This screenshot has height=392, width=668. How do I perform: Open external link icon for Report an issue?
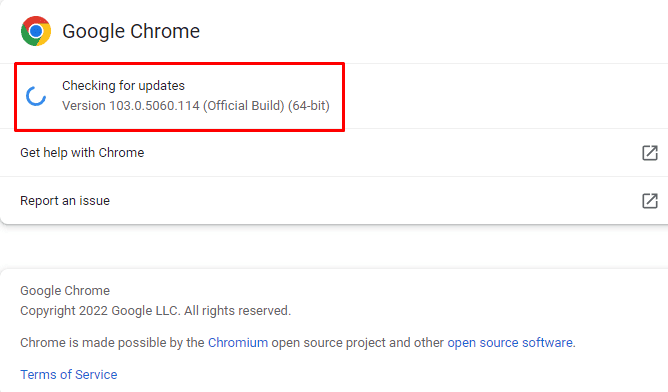(x=650, y=201)
